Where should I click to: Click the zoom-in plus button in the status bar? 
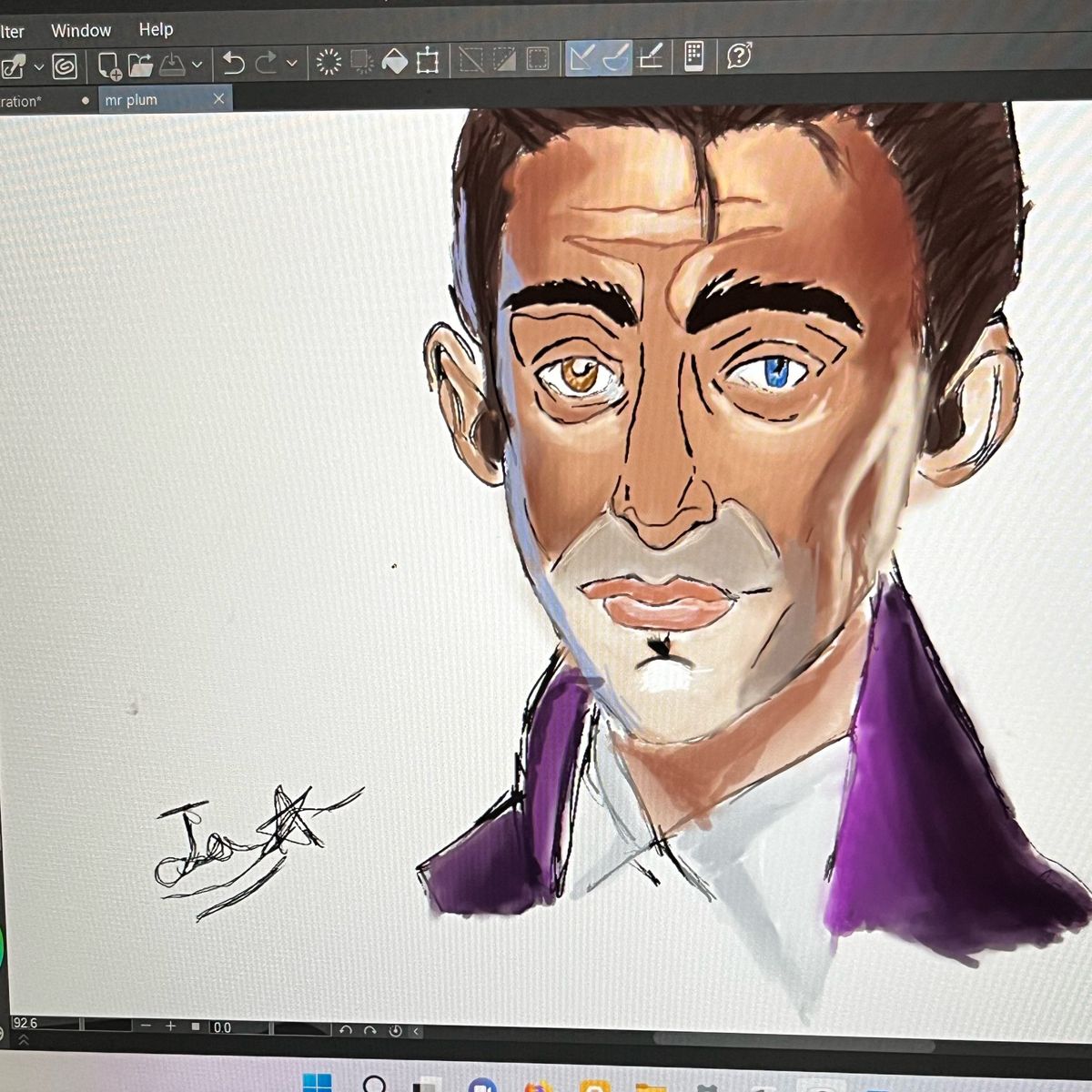(x=170, y=1026)
